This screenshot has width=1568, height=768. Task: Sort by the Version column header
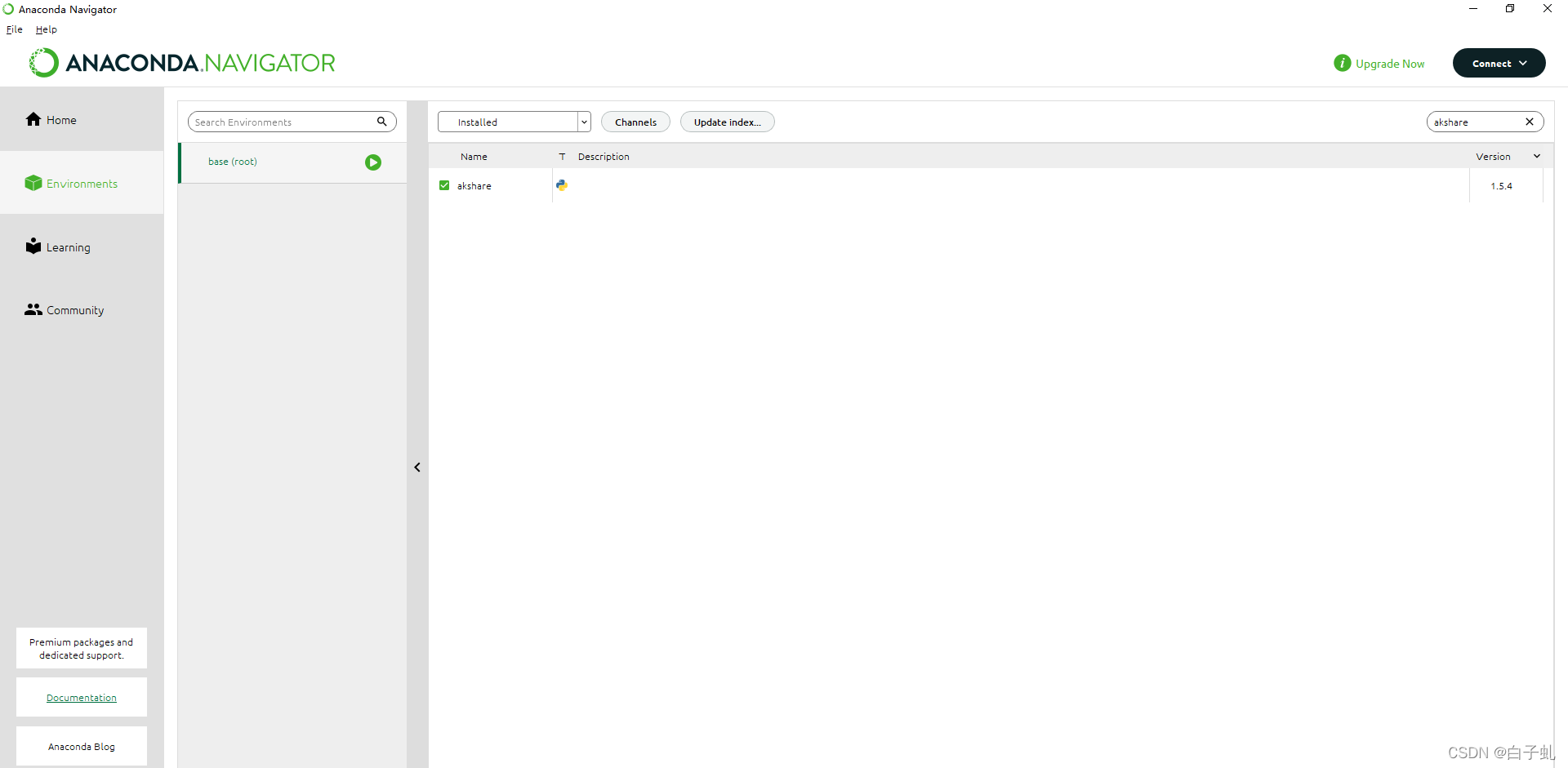pyautogui.click(x=1493, y=157)
